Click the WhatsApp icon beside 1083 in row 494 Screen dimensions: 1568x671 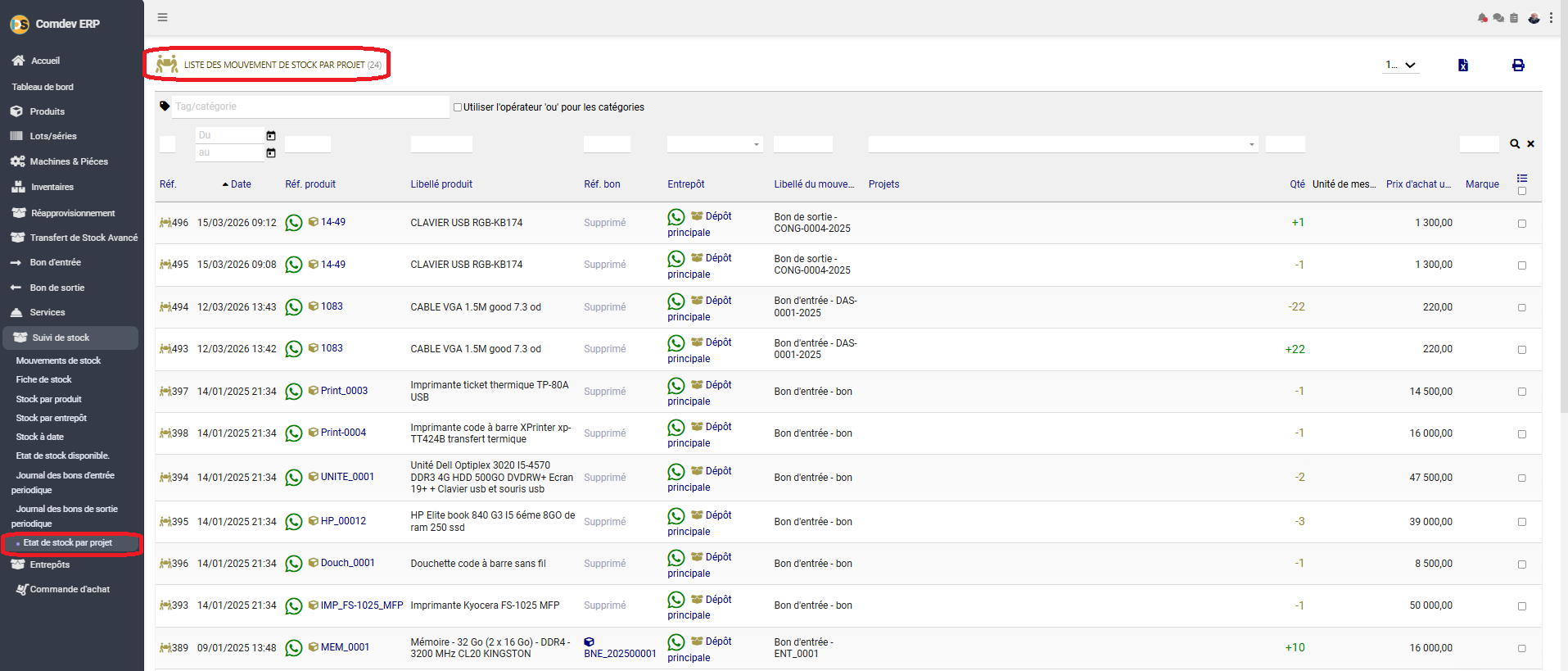(294, 307)
